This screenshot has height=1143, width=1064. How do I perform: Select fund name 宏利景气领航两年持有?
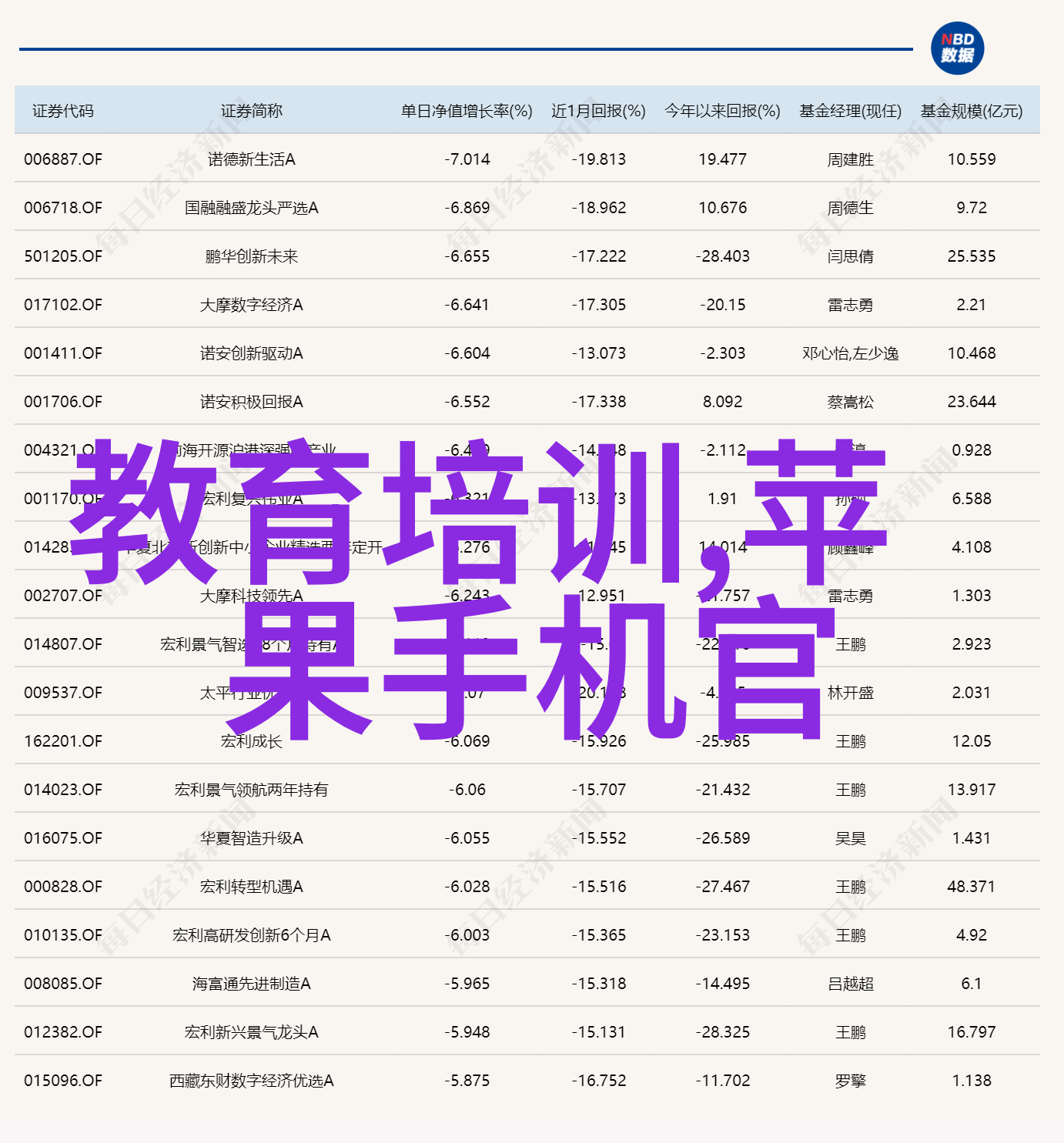click(252, 790)
